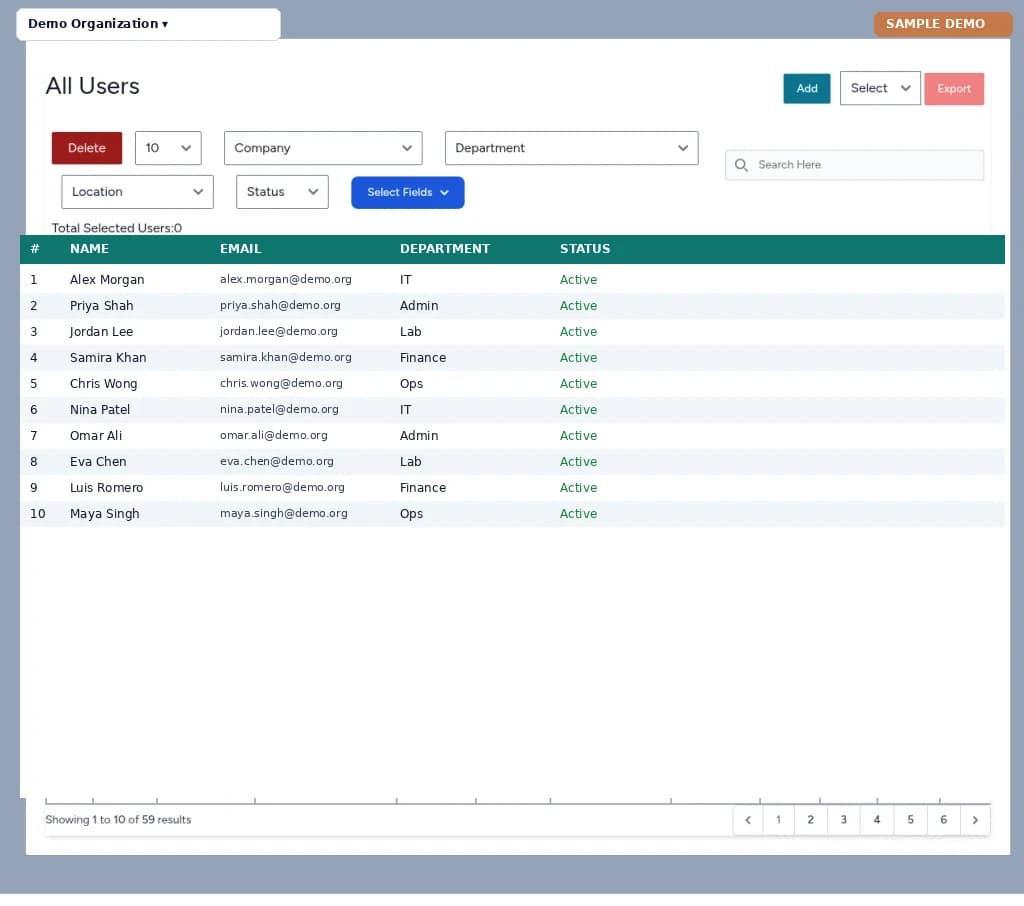Click the Active status for Maya Singh
This screenshot has height=906, width=1024.
578,514
